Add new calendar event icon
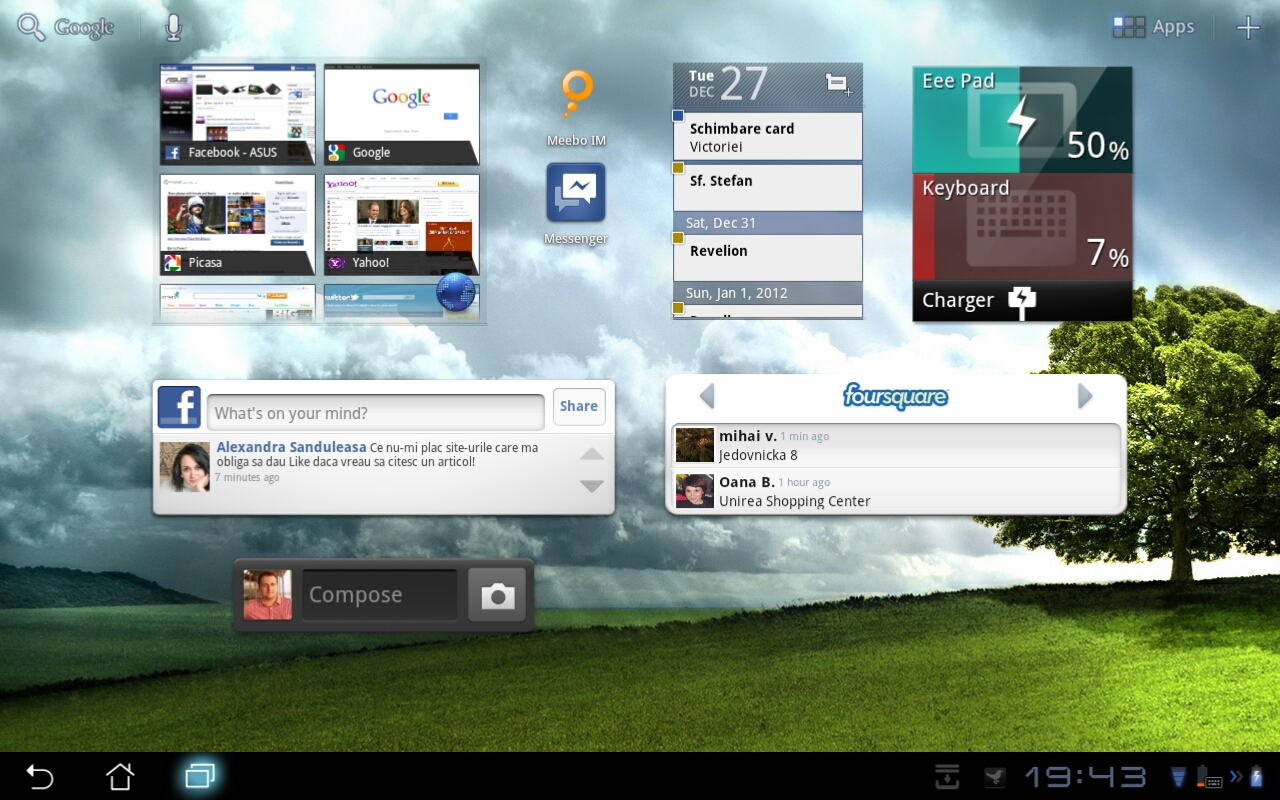This screenshot has height=800, width=1280. 838,85
